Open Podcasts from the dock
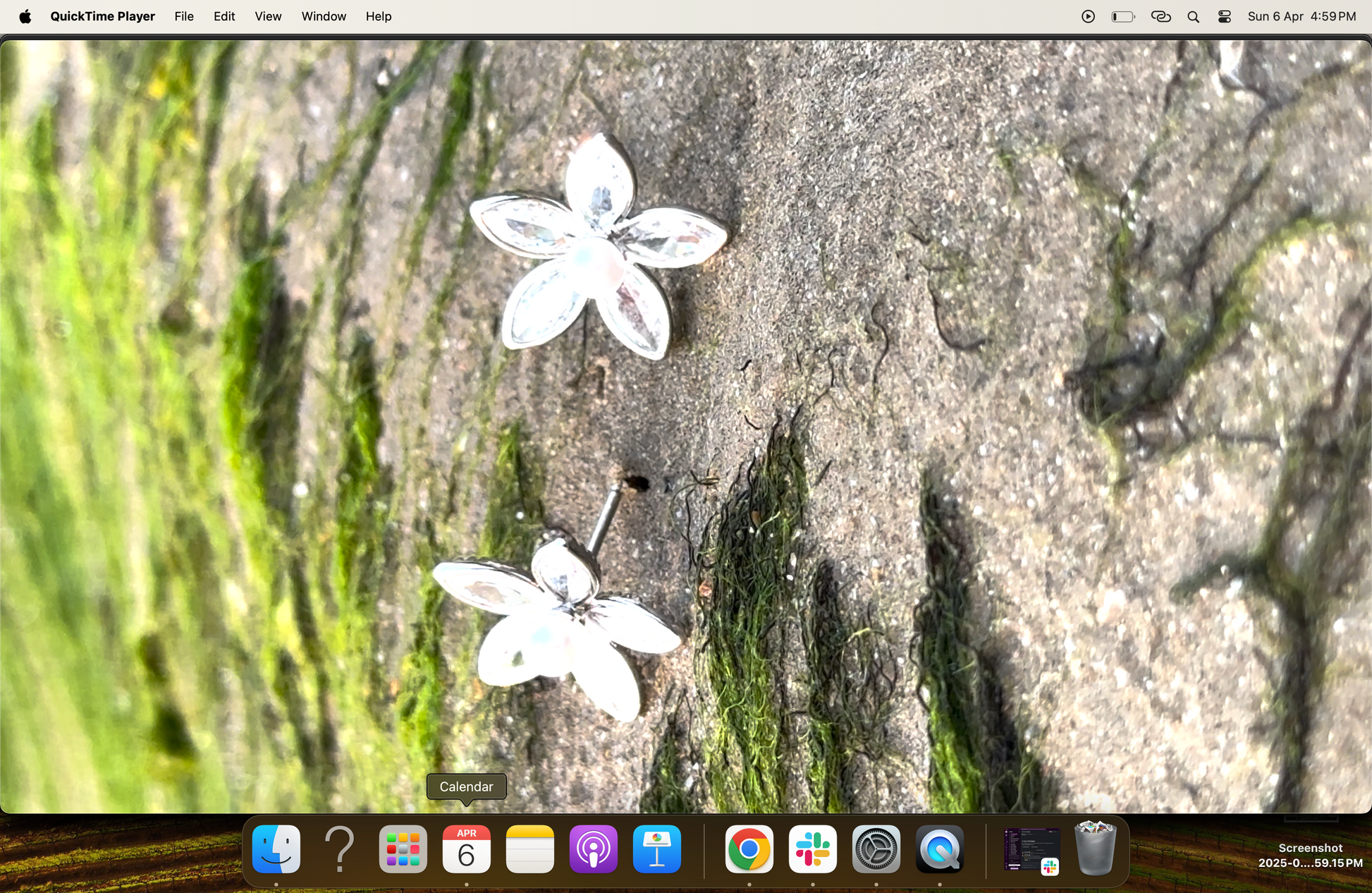This screenshot has height=893, width=1372. pyautogui.click(x=594, y=849)
